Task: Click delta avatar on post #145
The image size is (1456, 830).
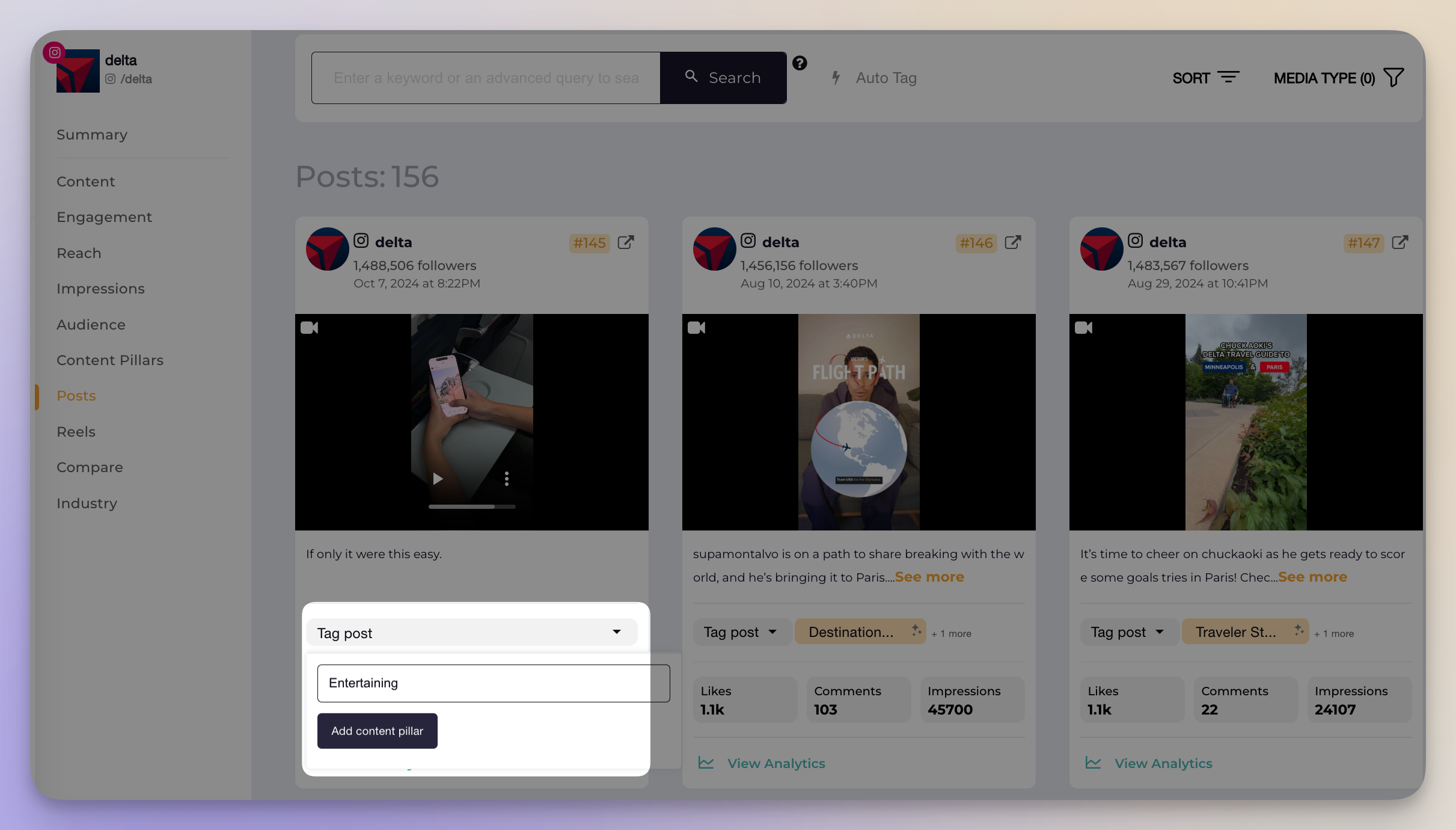Action: [x=328, y=249]
